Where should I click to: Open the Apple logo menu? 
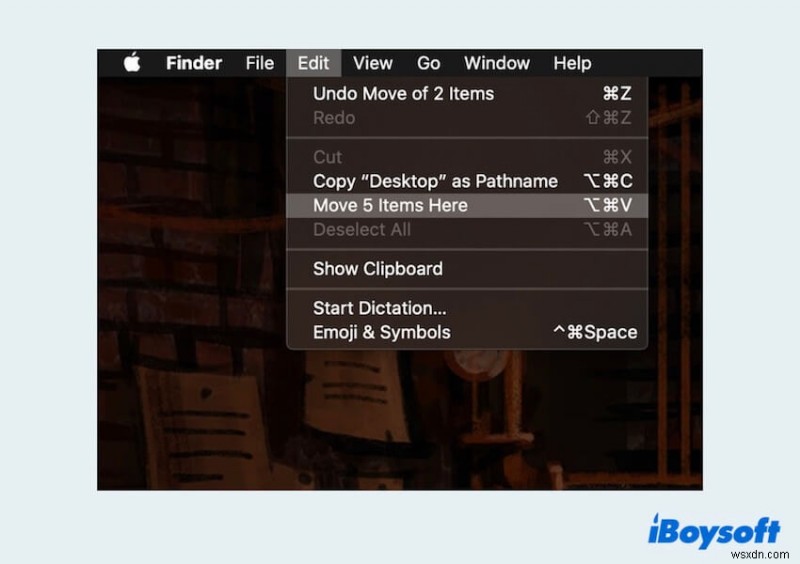click(x=132, y=63)
